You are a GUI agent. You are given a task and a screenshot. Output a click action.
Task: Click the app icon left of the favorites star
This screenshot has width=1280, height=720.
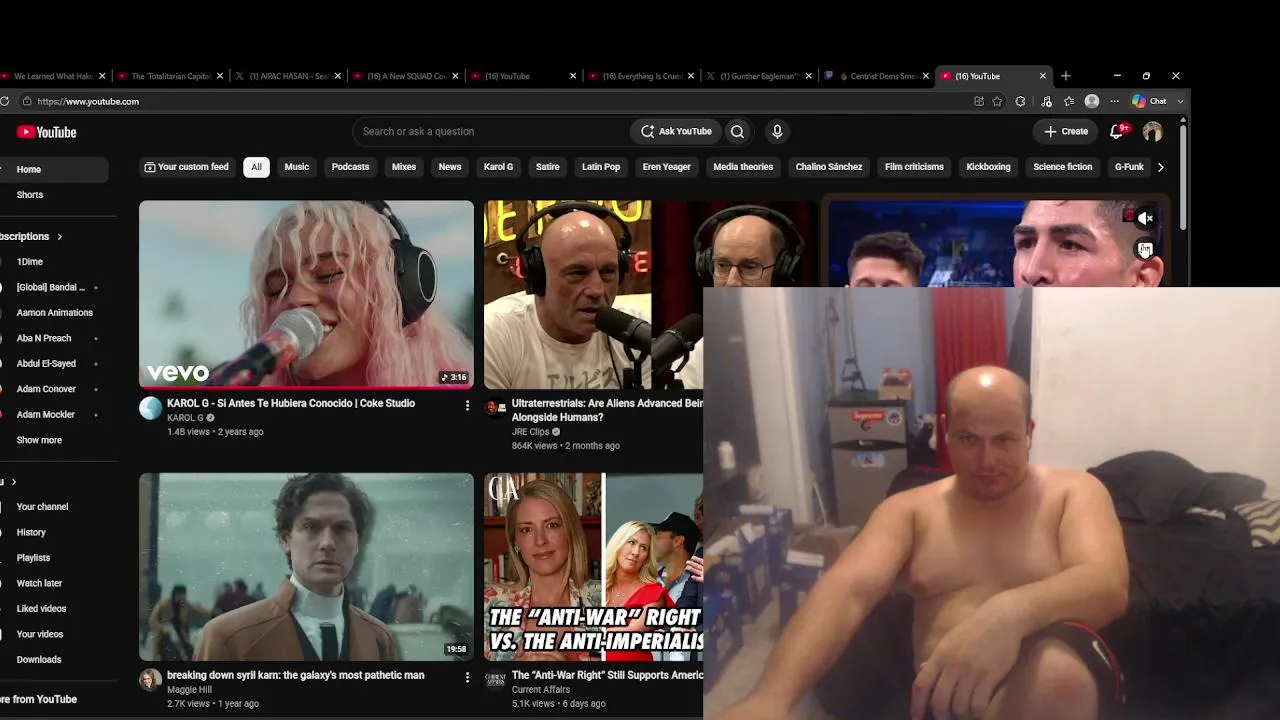point(978,101)
